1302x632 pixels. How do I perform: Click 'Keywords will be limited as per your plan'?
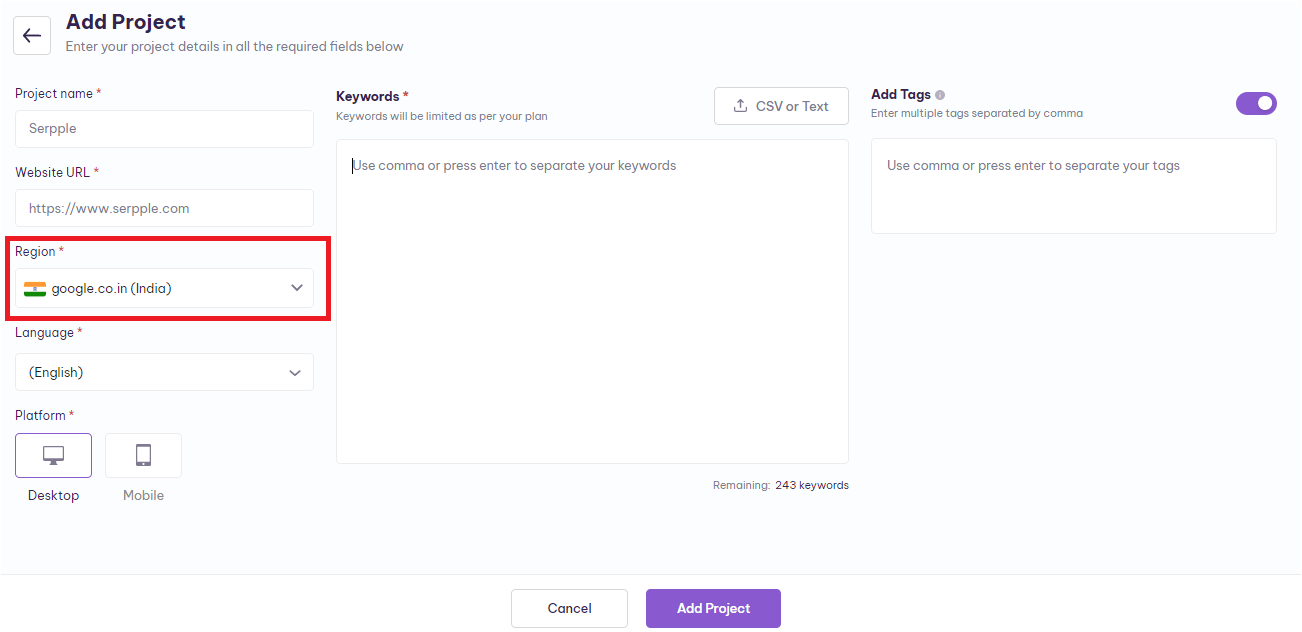tap(441, 116)
